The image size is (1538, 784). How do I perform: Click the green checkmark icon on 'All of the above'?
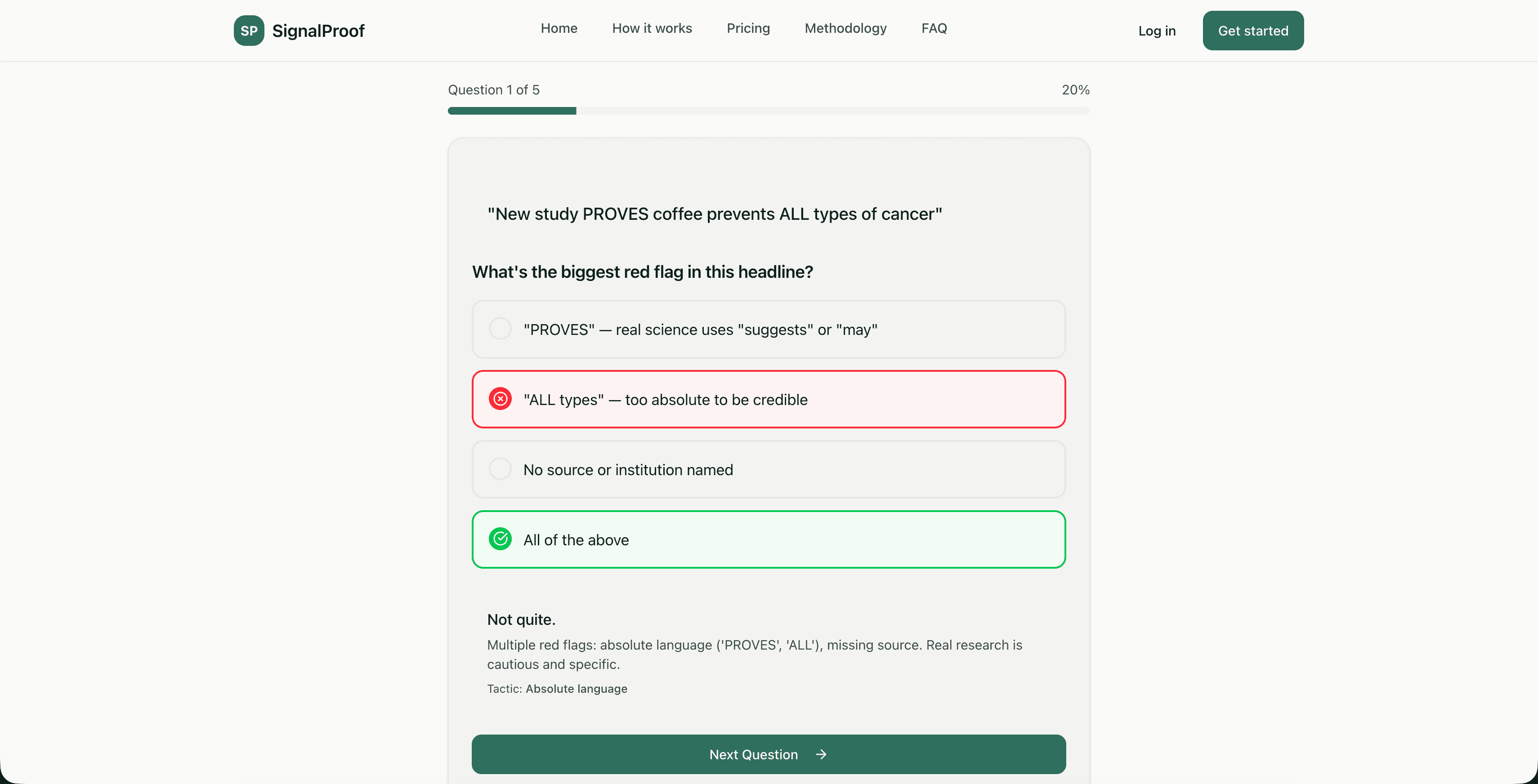[501, 539]
